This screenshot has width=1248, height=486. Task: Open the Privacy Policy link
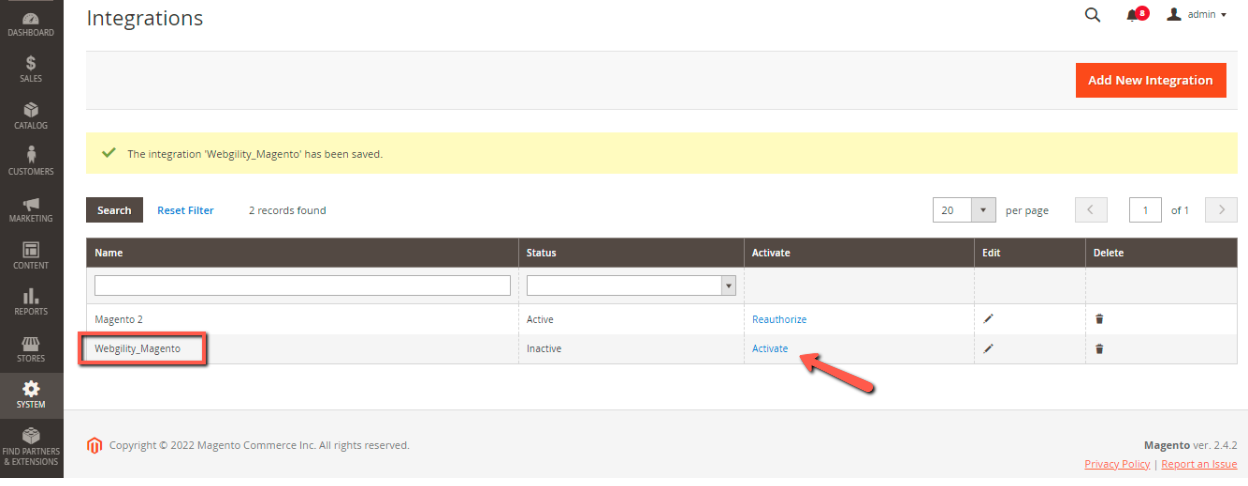click(1117, 464)
